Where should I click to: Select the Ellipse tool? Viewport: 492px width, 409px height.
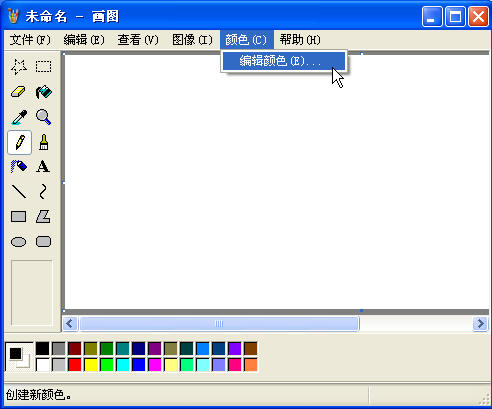(x=19, y=242)
